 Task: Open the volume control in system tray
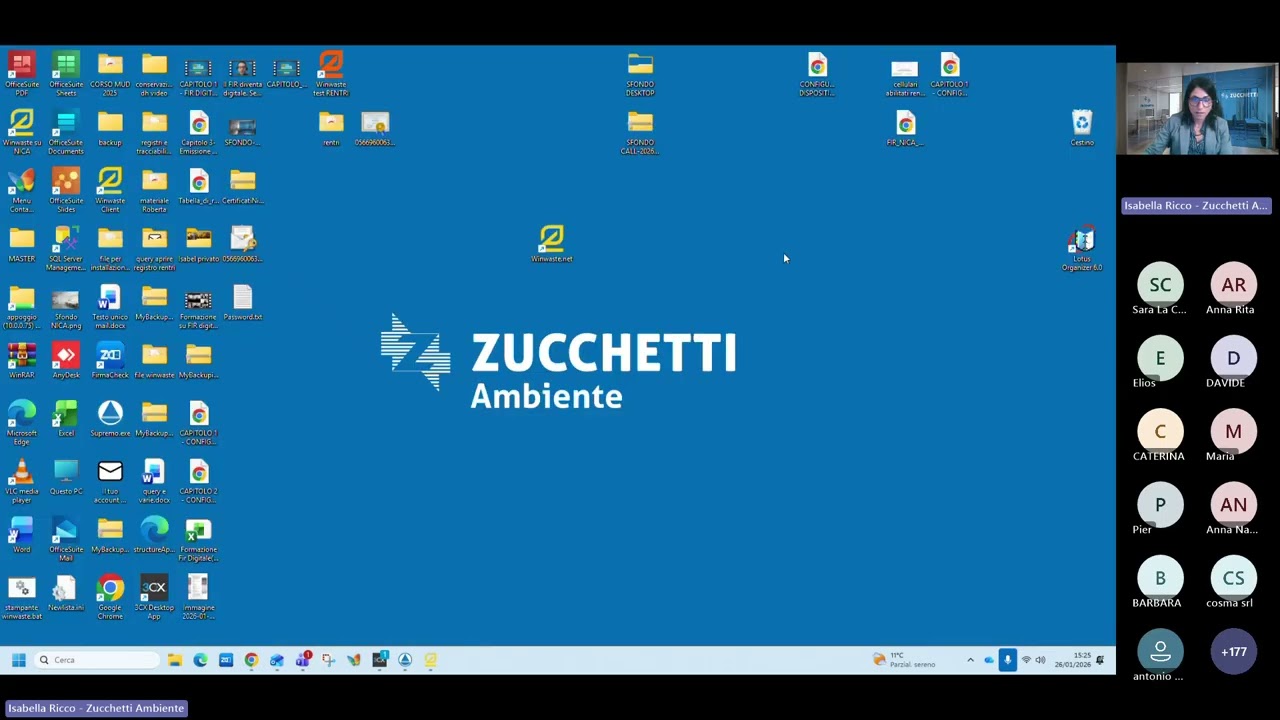coord(1040,660)
